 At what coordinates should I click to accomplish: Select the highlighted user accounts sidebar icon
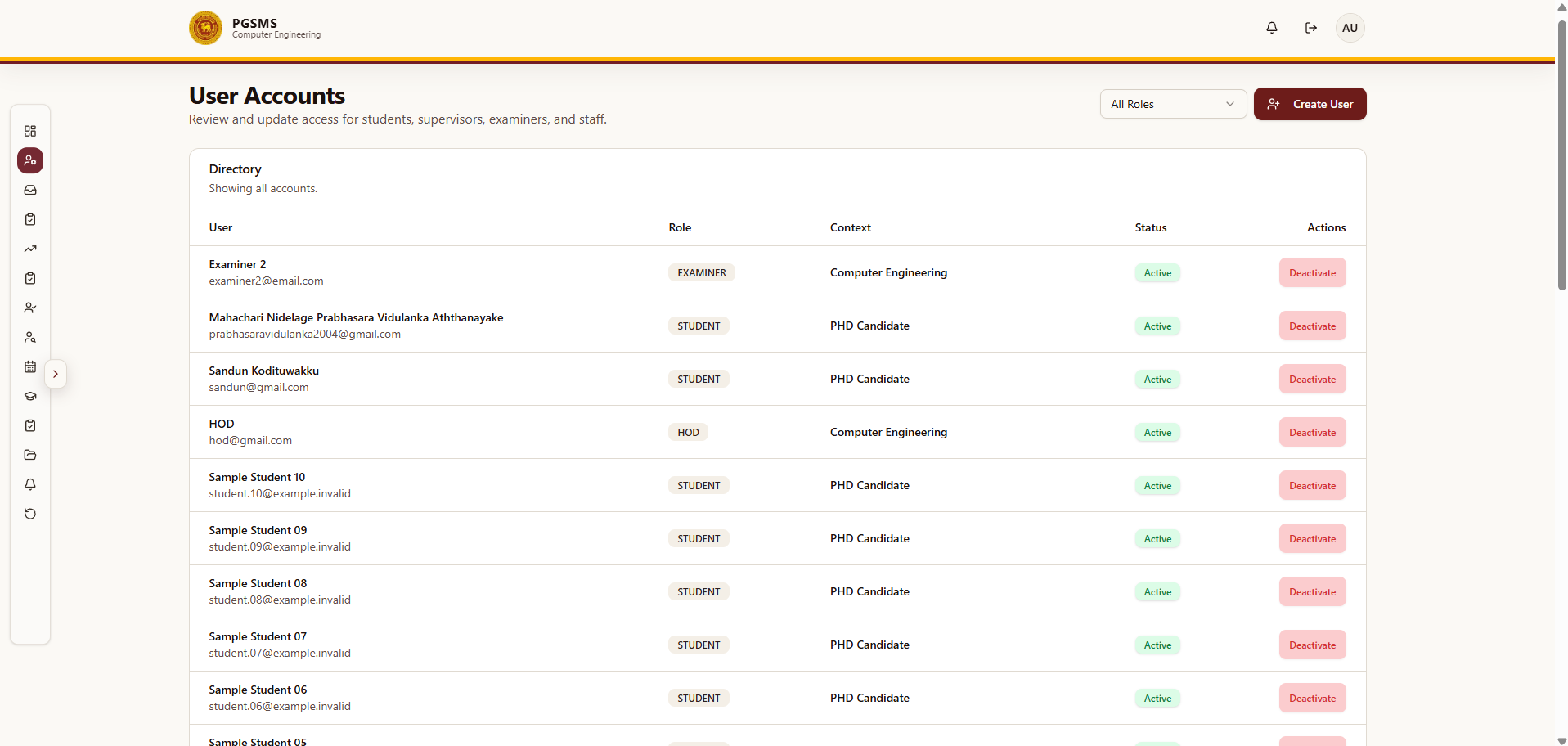[x=30, y=160]
